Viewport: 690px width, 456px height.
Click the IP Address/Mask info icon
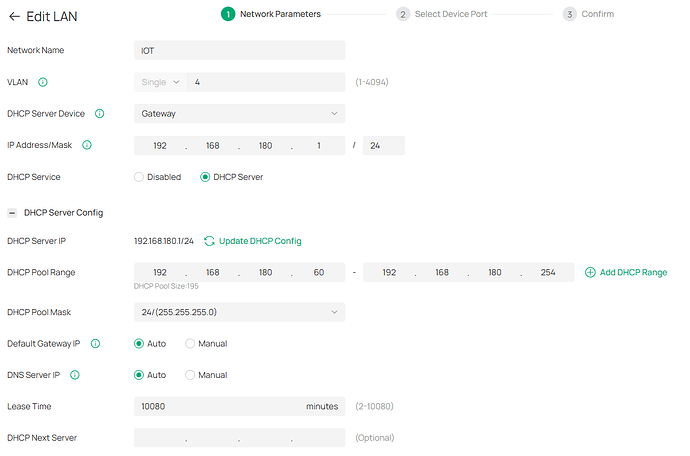(x=87, y=145)
